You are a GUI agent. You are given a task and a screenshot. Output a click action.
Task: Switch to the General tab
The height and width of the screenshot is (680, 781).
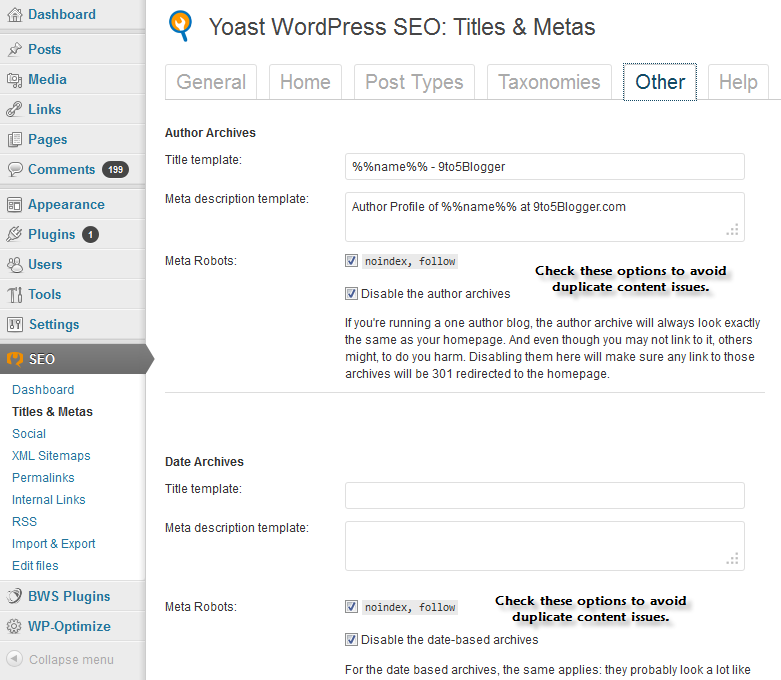pos(211,82)
